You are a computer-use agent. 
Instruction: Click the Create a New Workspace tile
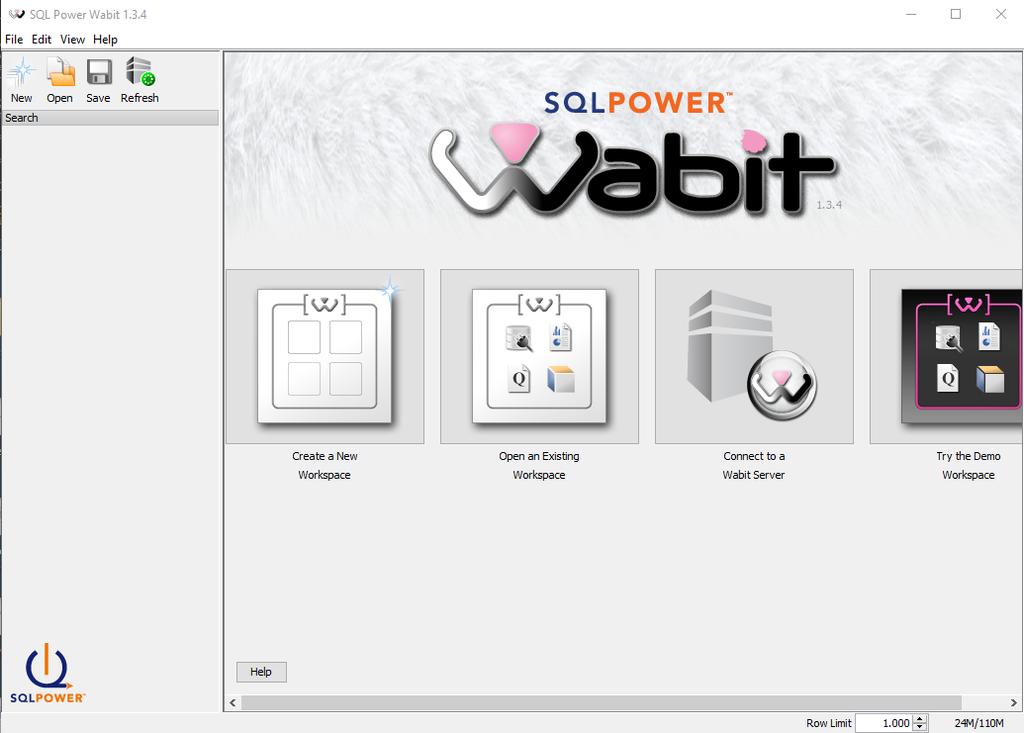tap(325, 356)
